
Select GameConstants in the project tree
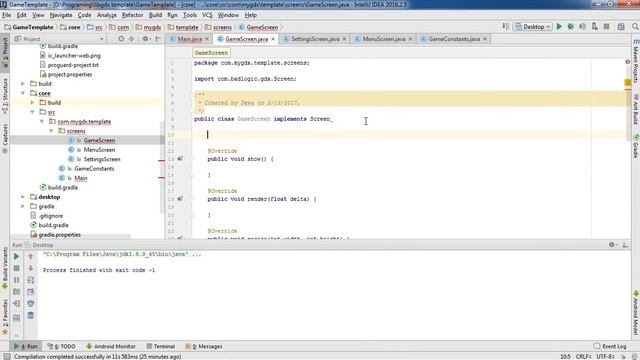94,169
